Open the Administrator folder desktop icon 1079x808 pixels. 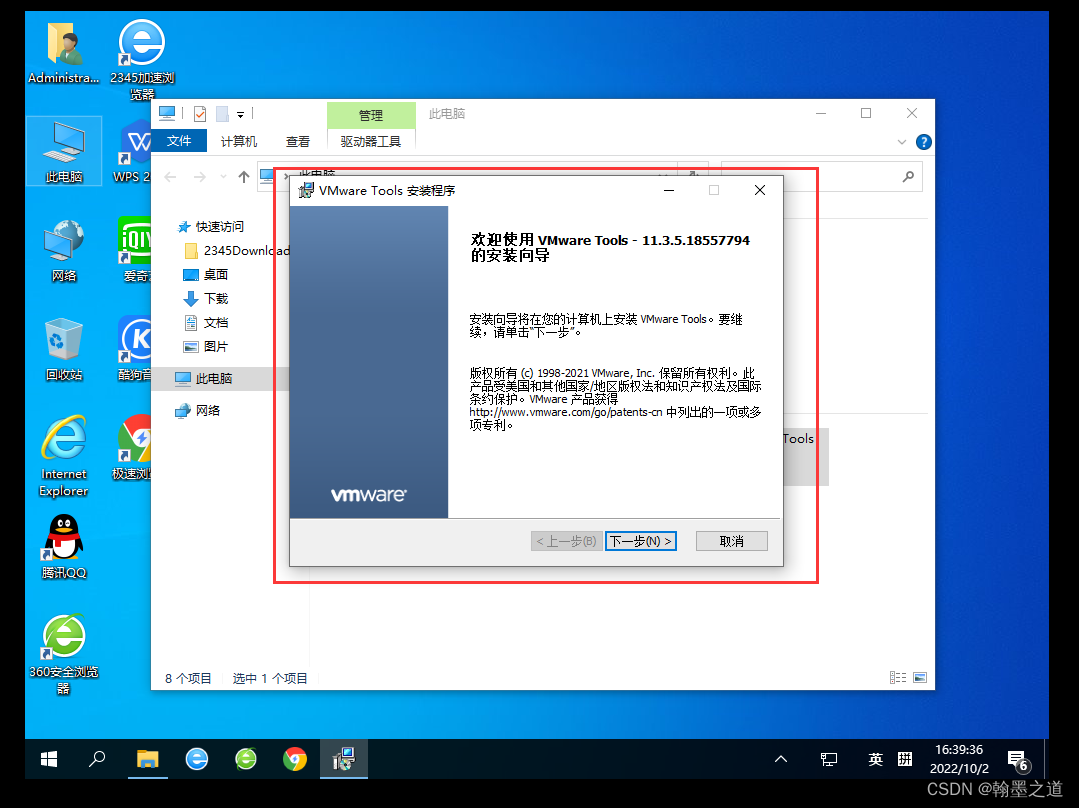[x=63, y=53]
